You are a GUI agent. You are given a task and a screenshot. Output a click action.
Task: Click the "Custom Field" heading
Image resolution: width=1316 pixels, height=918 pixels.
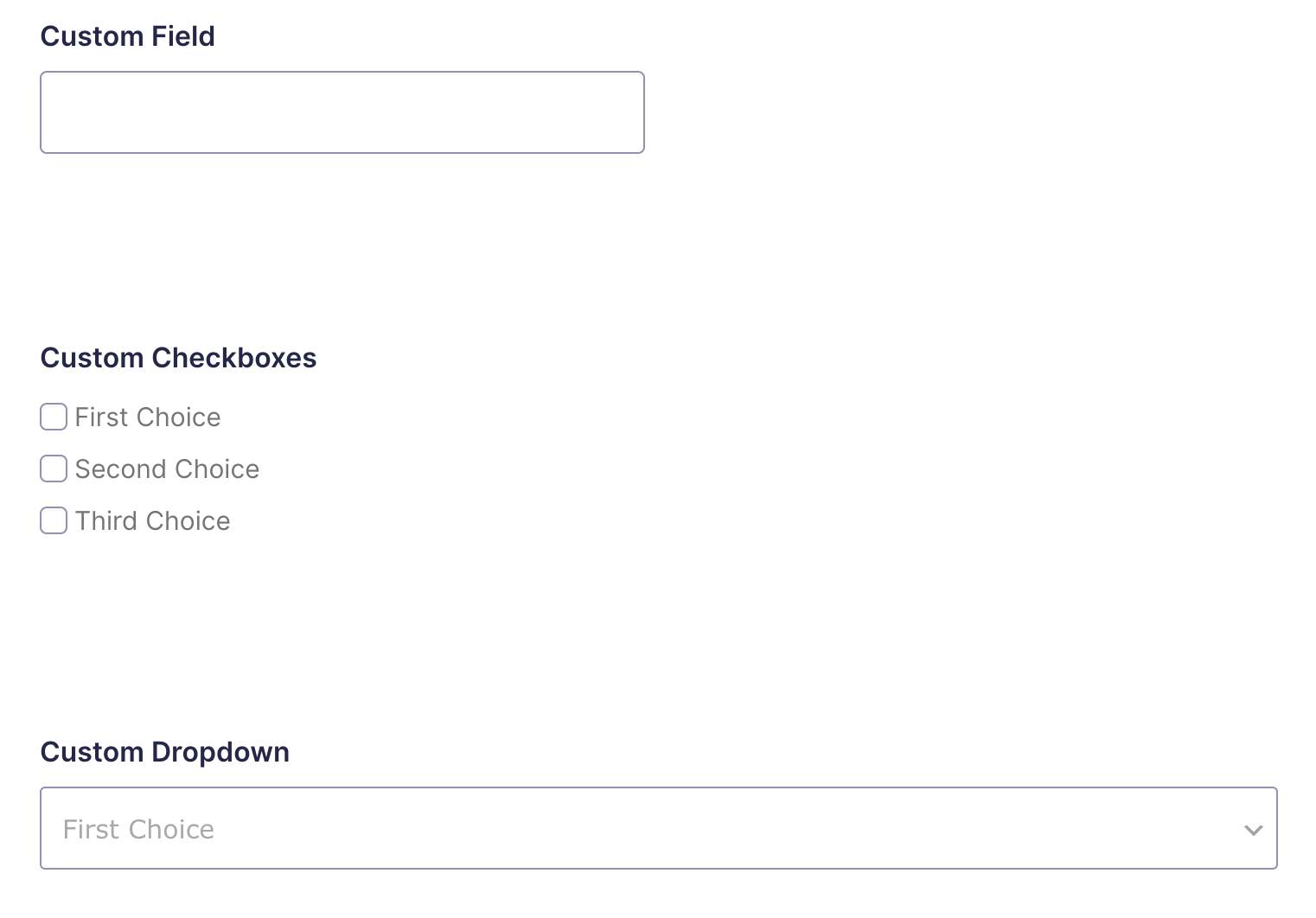(x=127, y=36)
